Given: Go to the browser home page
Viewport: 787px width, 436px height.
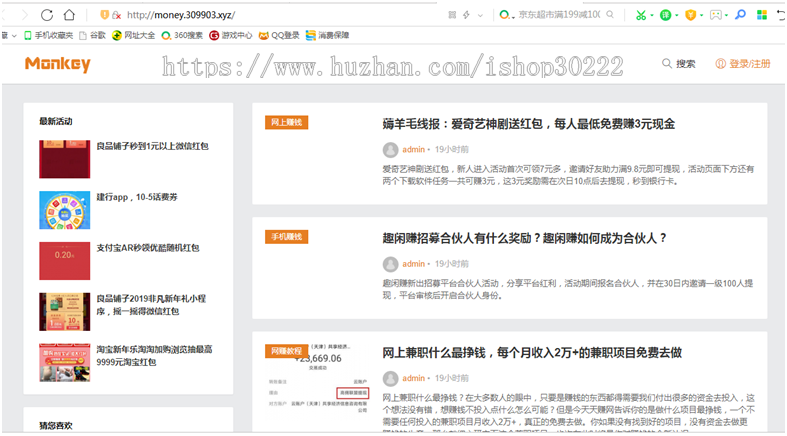Looking at the screenshot, I should [69, 15].
